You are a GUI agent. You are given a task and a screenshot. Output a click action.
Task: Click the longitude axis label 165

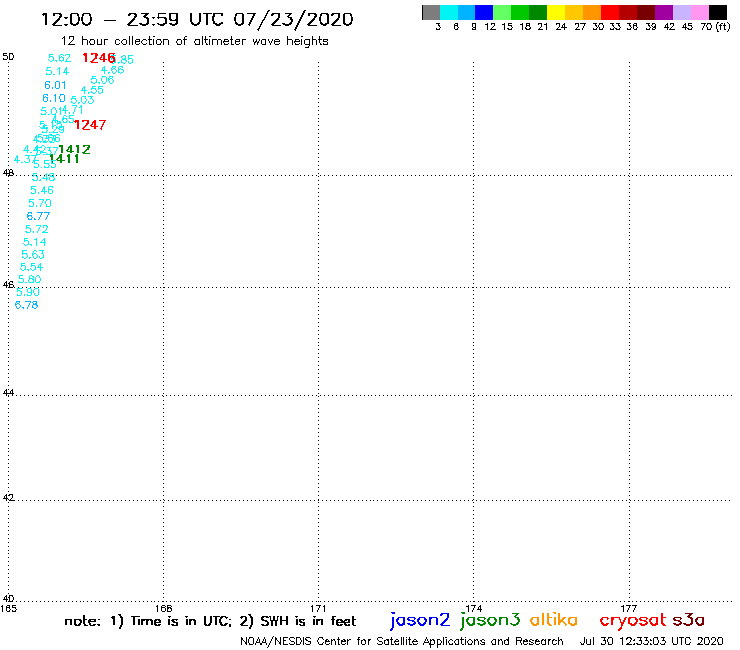(x=8, y=608)
